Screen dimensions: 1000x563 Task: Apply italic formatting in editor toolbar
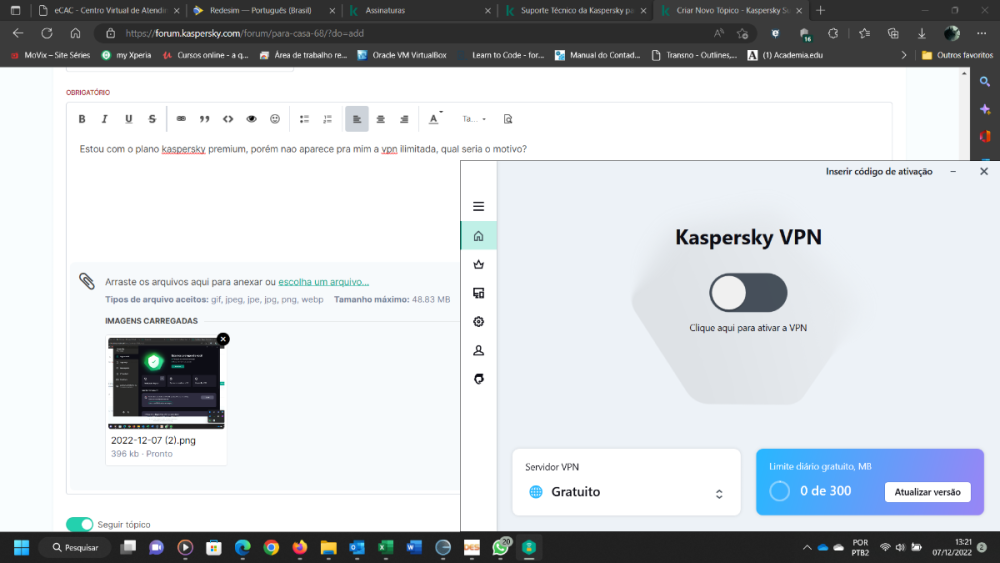(x=105, y=119)
